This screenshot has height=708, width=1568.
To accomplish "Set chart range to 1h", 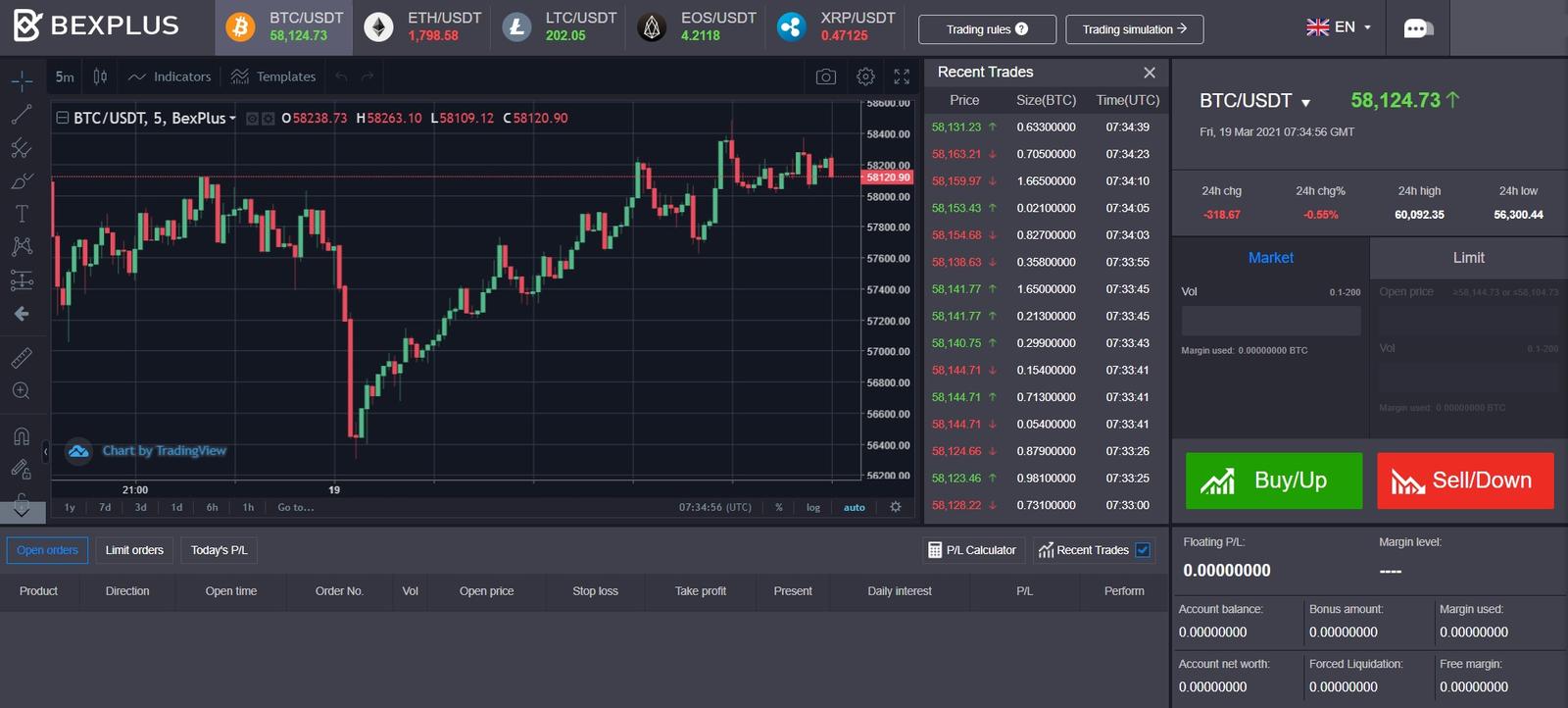I will 248,508.
